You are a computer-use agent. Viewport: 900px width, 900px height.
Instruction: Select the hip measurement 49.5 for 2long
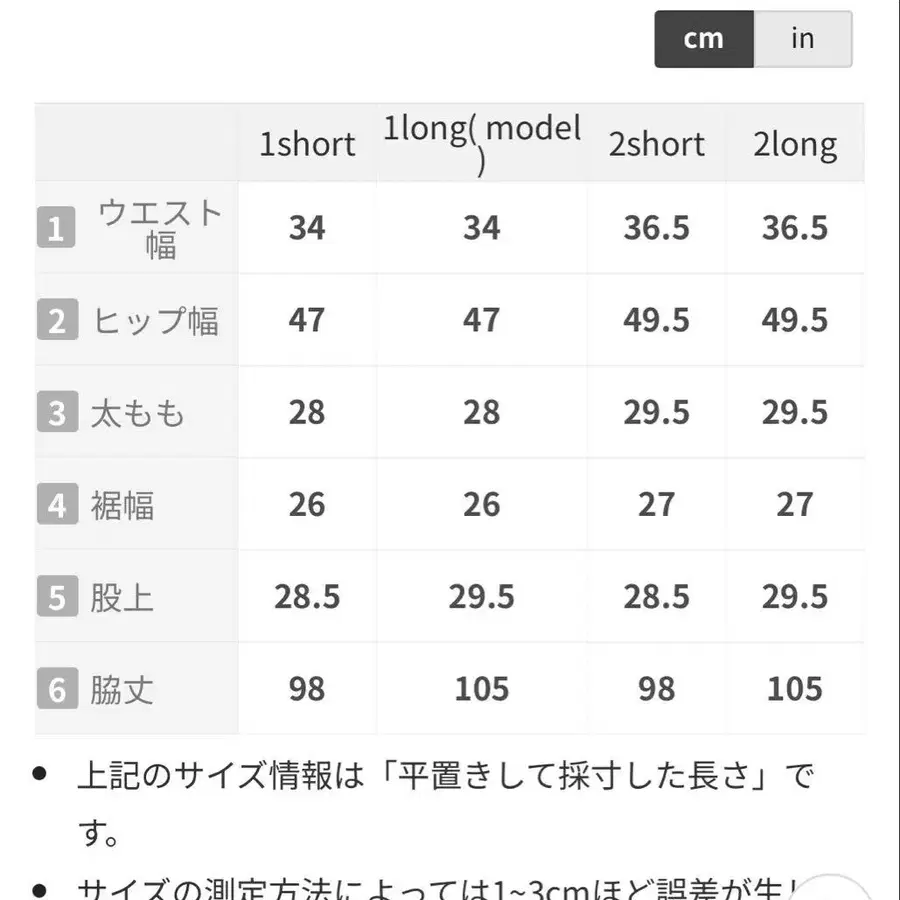[x=796, y=320]
